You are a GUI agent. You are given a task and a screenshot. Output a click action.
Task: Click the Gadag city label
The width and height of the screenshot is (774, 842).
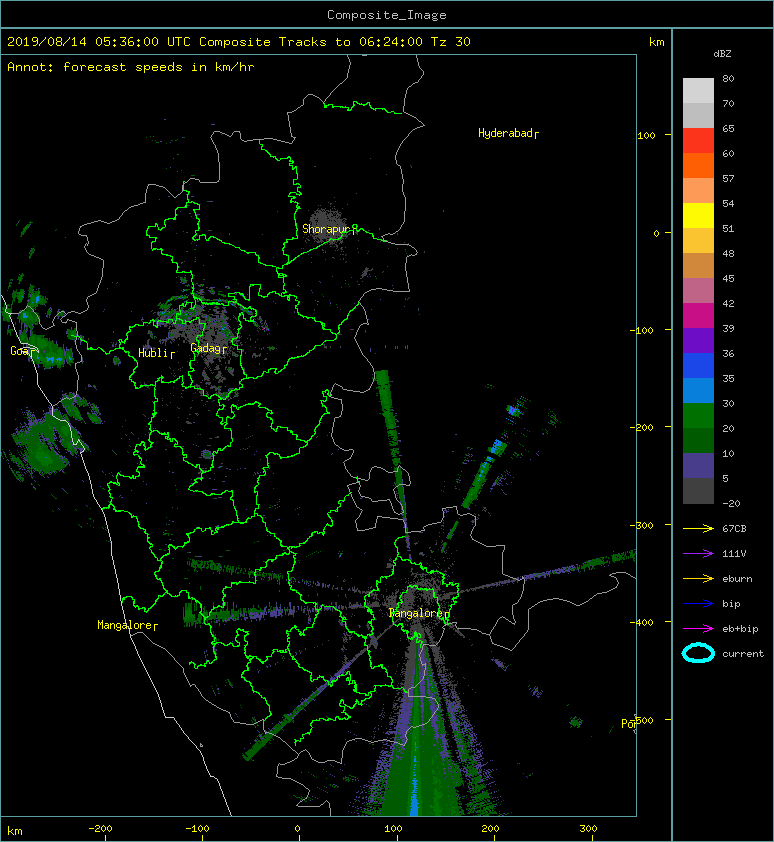208,348
